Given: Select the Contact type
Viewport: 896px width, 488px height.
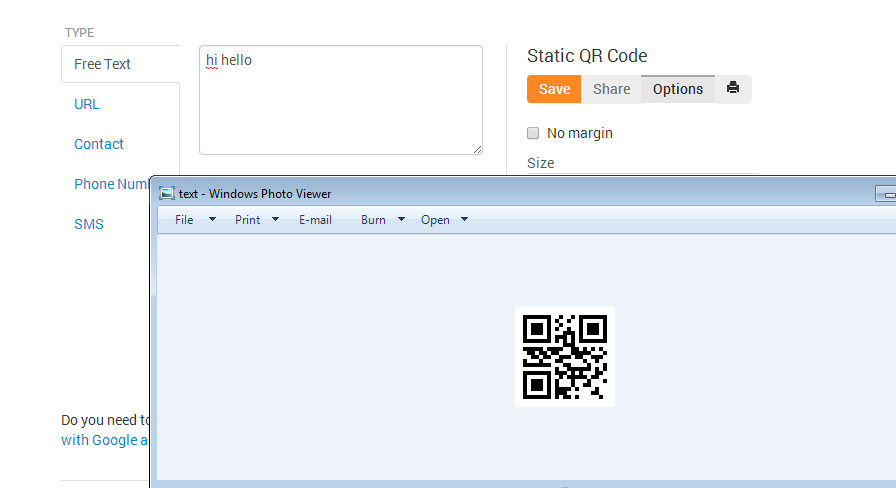Looking at the screenshot, I should (99, 144).
